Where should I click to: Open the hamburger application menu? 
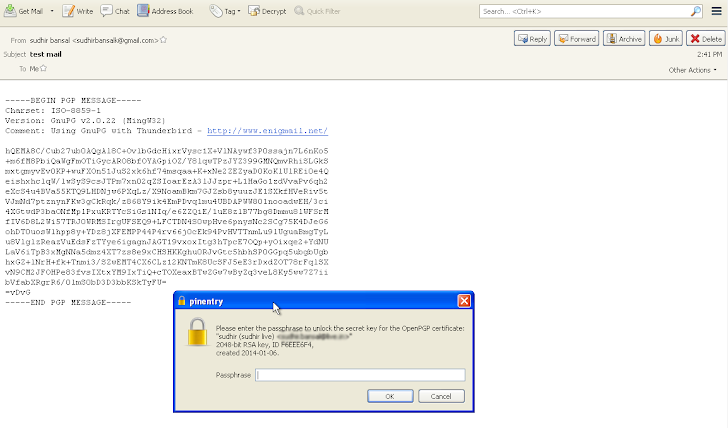[716, 11]
